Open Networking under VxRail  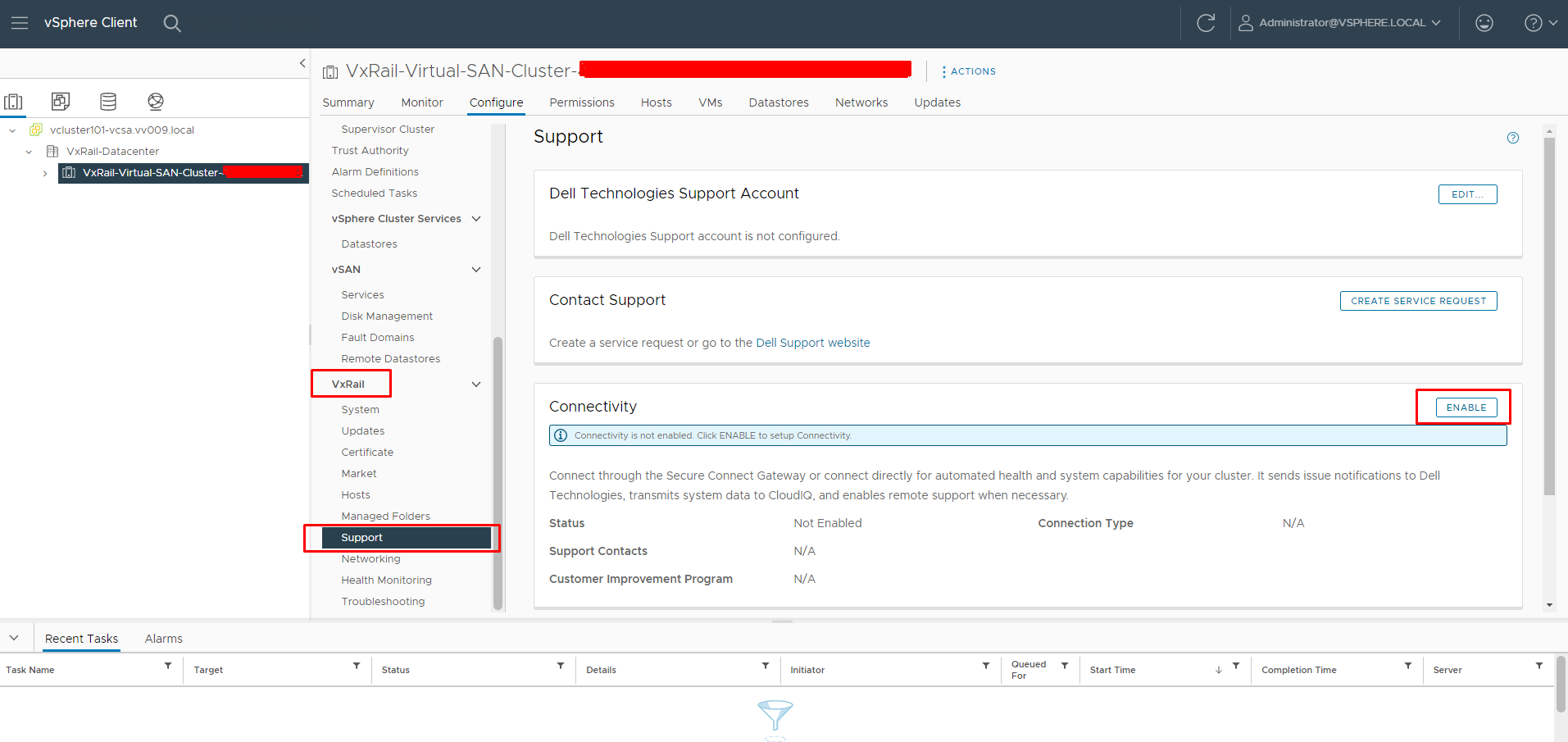[x=371, y=559]
